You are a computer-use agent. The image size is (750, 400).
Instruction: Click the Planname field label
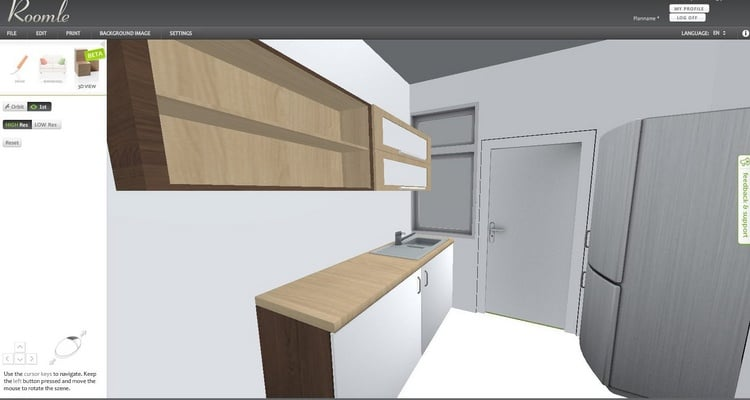(646, 18)
